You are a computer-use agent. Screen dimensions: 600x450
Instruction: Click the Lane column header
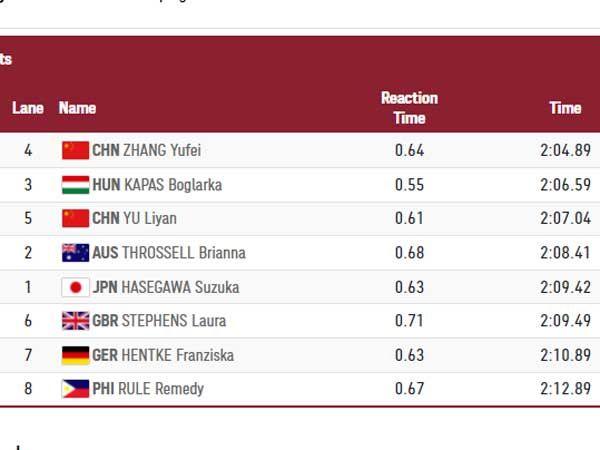tap(28, 108)
